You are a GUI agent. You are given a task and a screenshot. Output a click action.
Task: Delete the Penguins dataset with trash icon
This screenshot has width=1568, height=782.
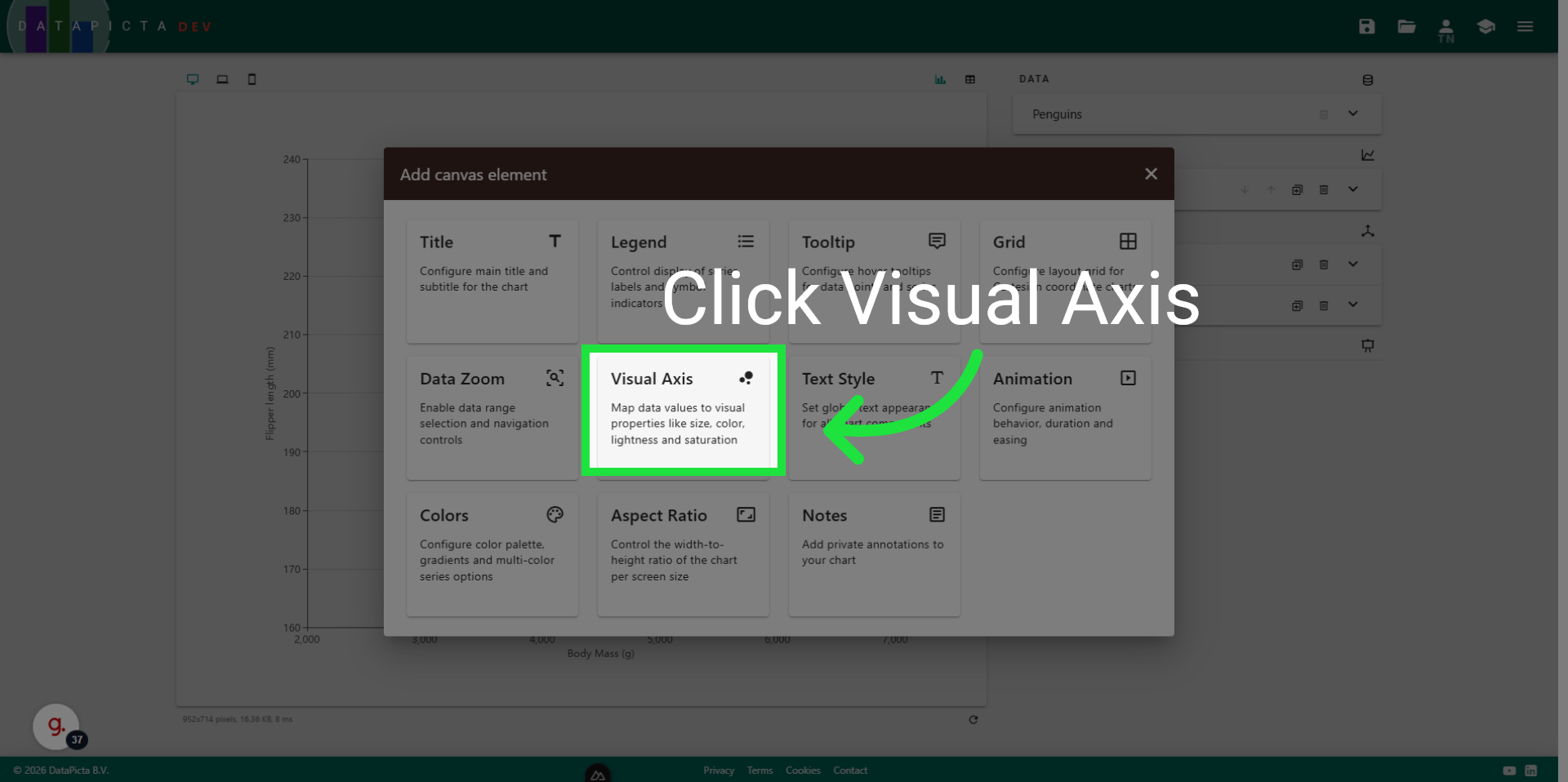click(x=1324, y=114)
